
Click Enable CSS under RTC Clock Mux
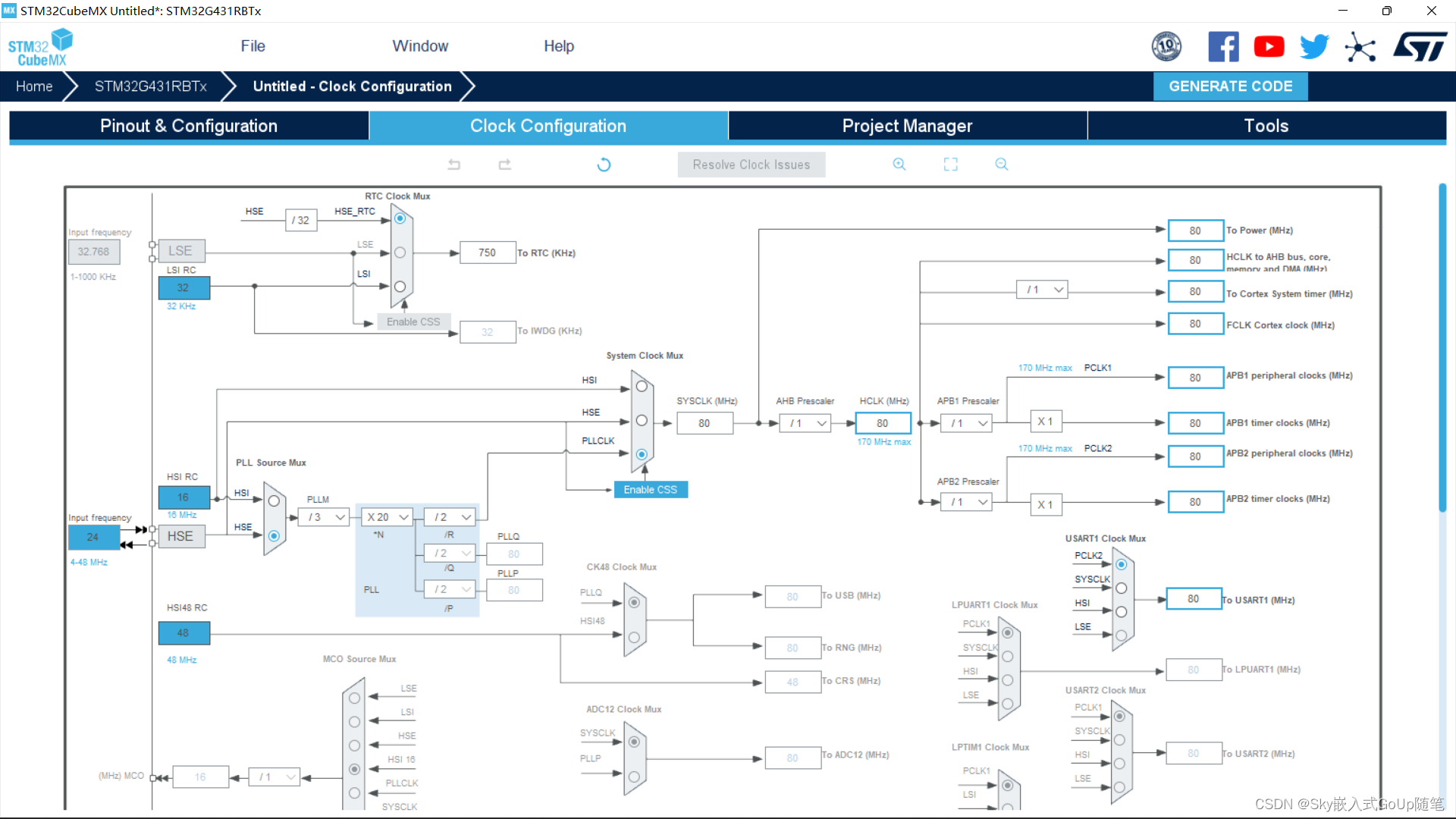click(413, 322)
